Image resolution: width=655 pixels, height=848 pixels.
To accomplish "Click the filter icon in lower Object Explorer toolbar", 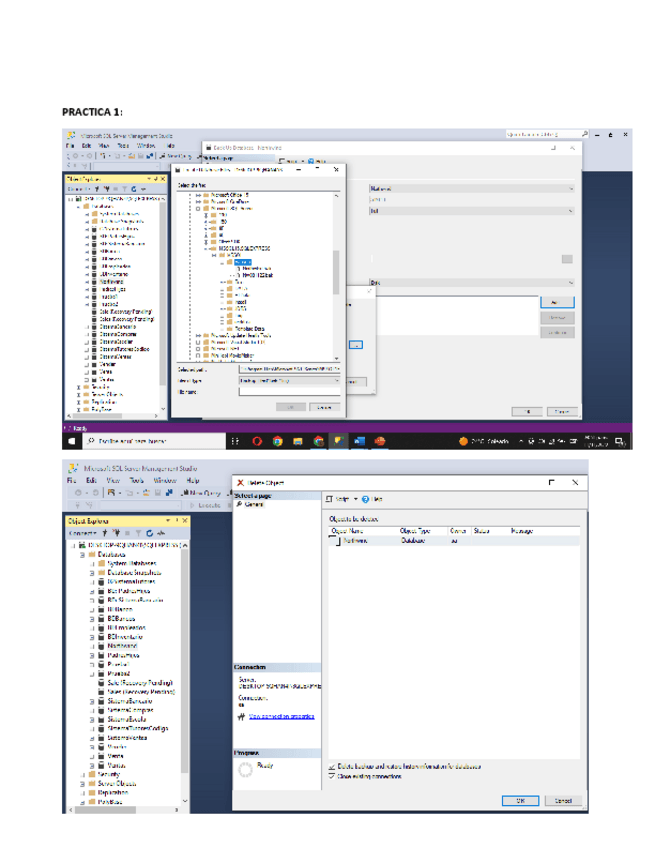I will 137,532.
